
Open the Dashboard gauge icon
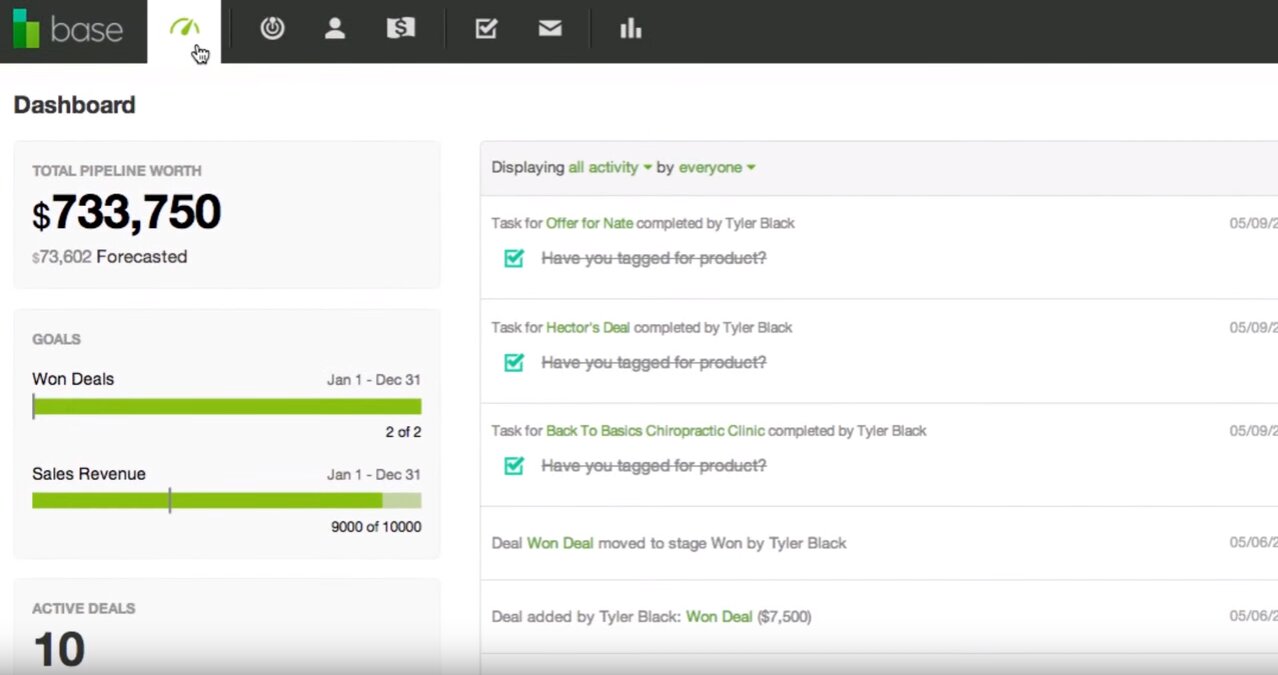(184, 28)
